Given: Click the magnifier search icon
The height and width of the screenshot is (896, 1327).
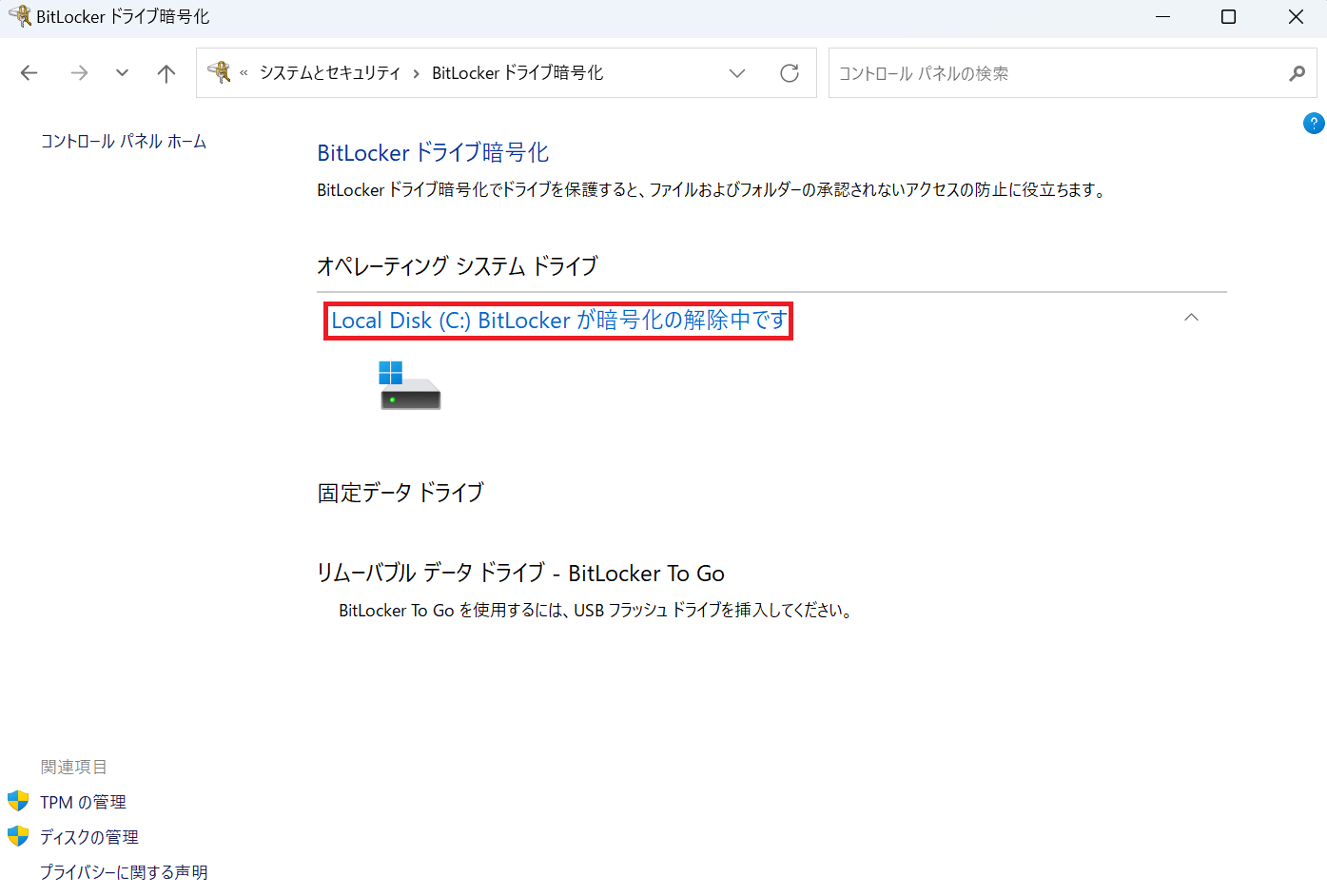Looking at the screenshot, I should coord(1298,73).
